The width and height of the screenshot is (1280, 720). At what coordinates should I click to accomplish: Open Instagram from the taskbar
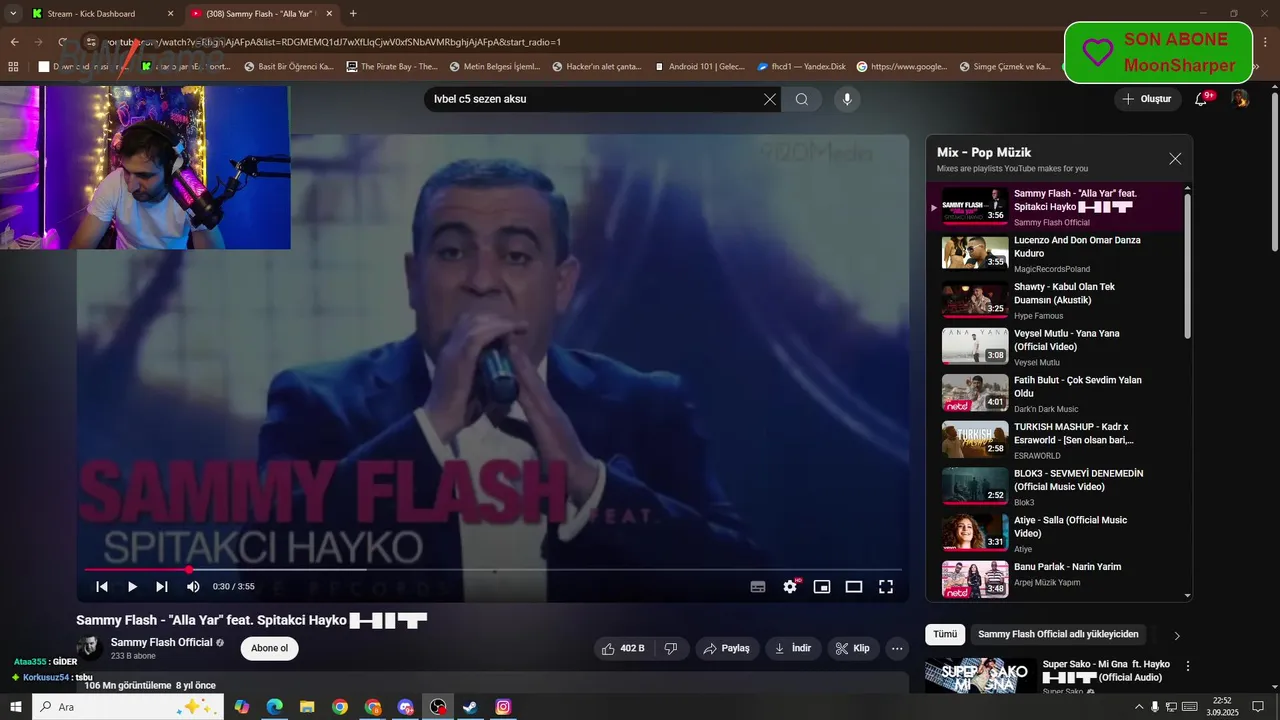coord(503,707)
